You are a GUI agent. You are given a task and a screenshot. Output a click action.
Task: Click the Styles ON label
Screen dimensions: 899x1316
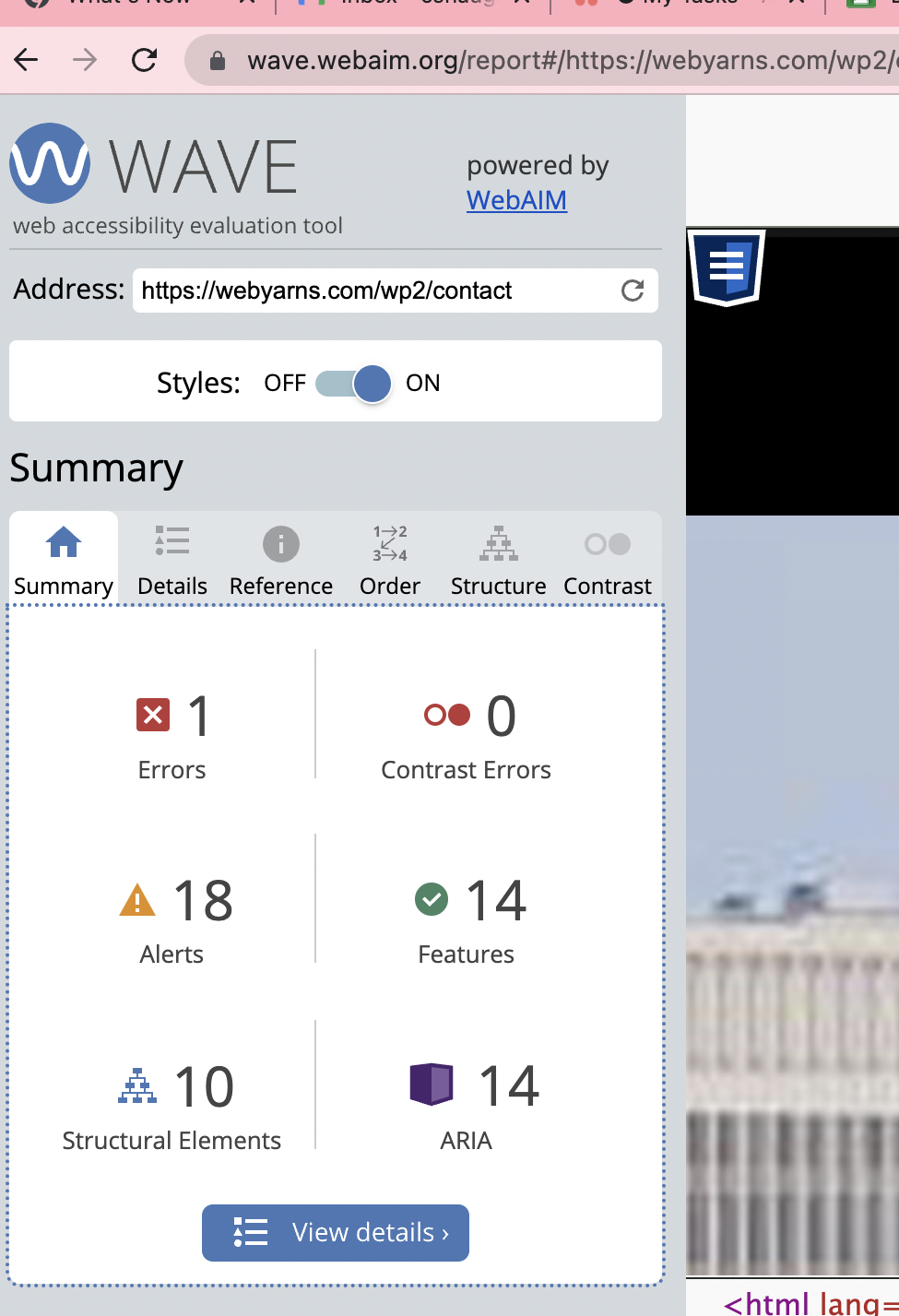(x=423, y=383)
